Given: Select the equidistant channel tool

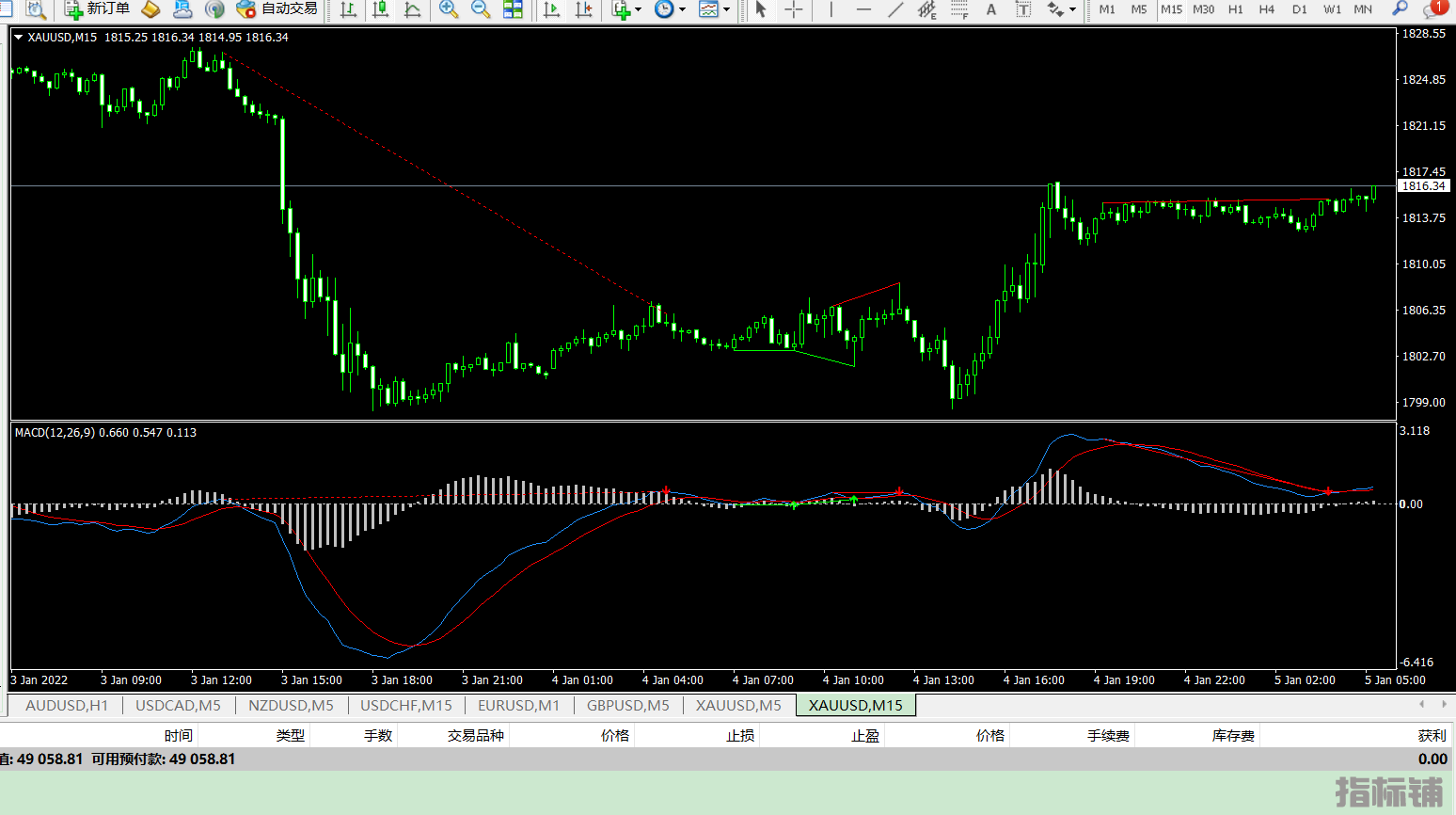Looking at the screenshot, I should click(927, 9).
